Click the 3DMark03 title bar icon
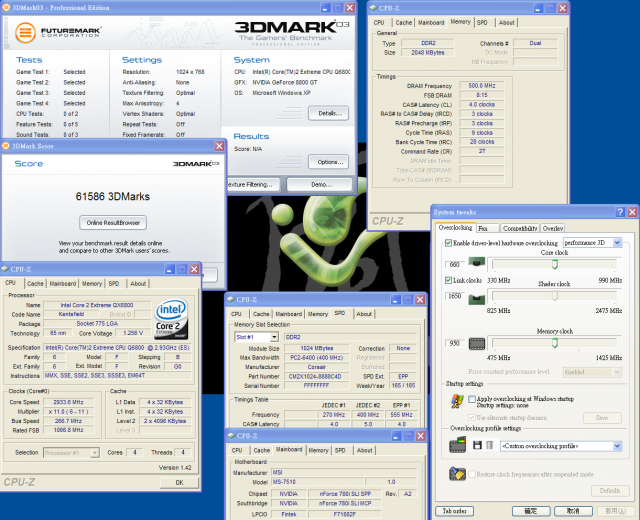Viewport: 640px width, 520px height. (6, 7)
